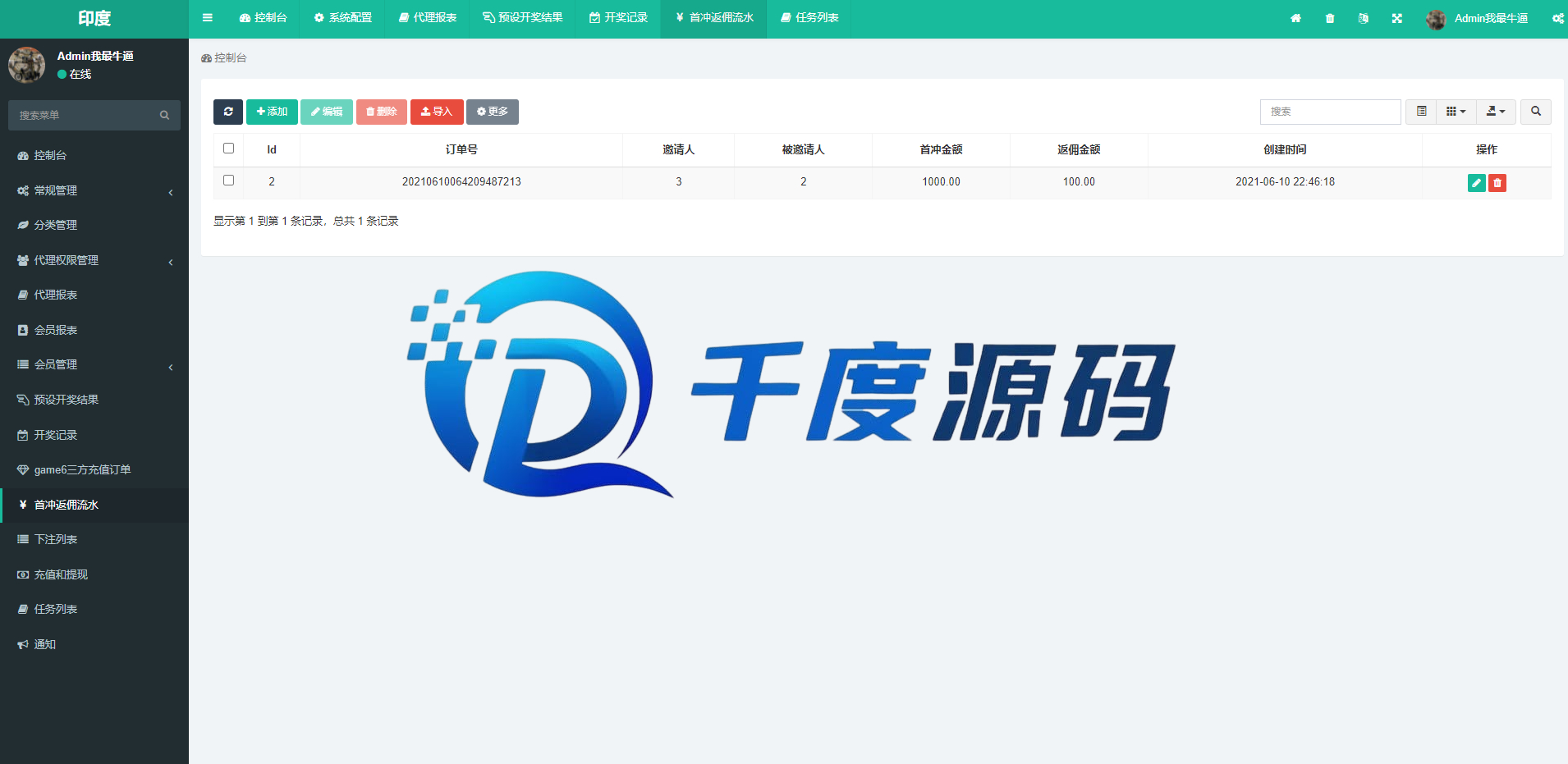Viewport: 1568px width, 764px height.
Task: Click order number 2021061006420948 7213 cell
Action: coord(461,181)
